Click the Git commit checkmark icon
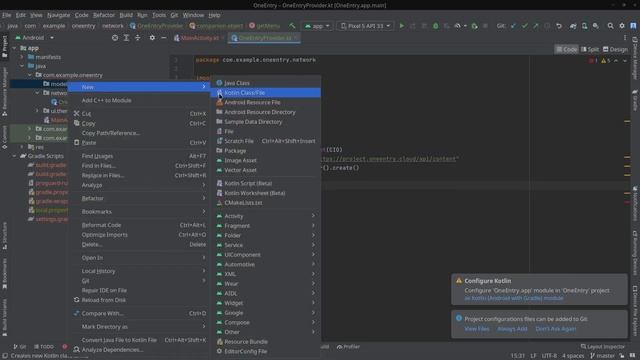 (x=524, y=26)
